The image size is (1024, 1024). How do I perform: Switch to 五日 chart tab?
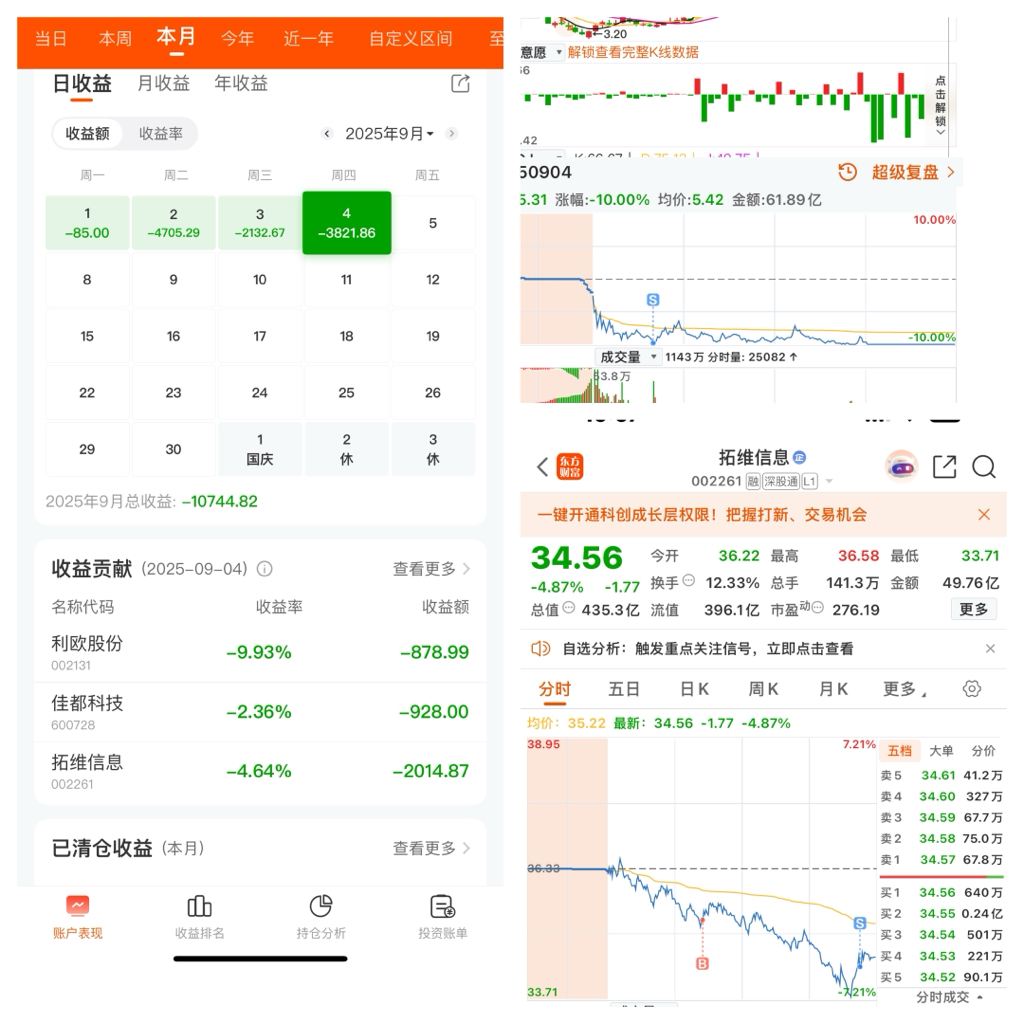click(x=624, y=689)
